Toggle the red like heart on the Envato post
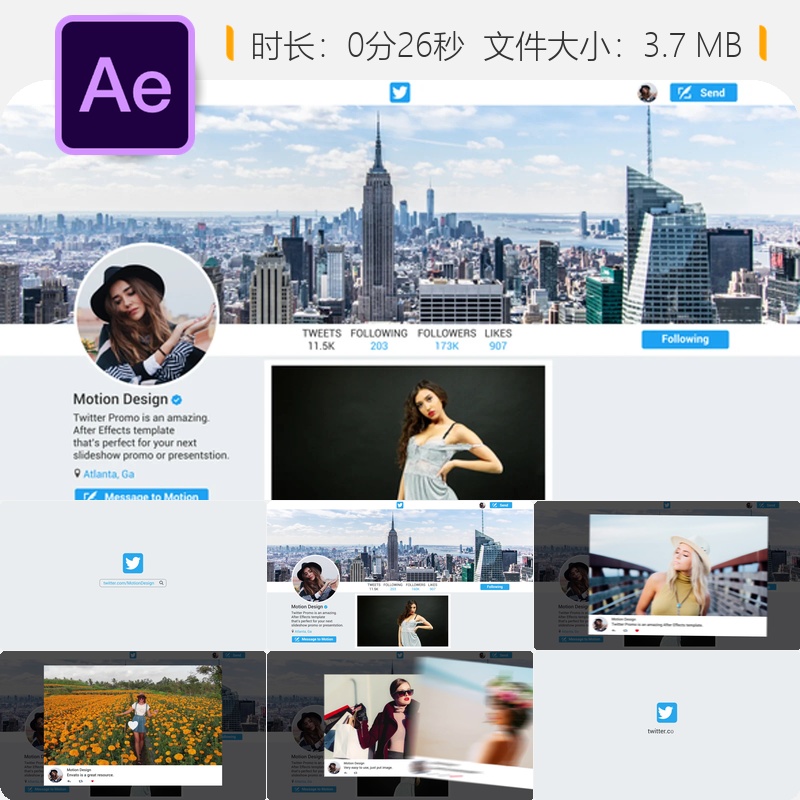This screenshot has height=800, width=800. pyautogui.click(x=92, y=783)
